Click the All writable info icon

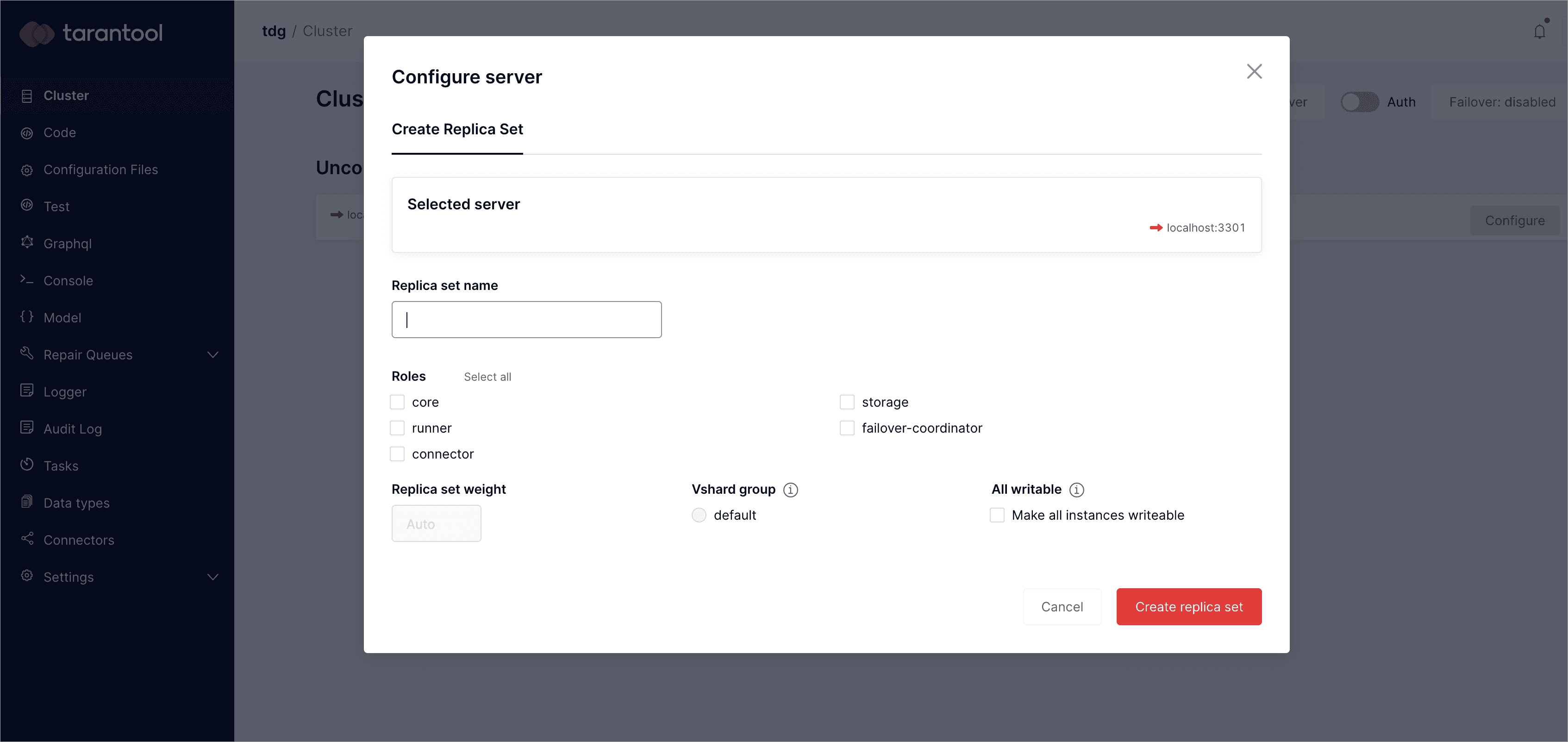[x=1077, y=490]
